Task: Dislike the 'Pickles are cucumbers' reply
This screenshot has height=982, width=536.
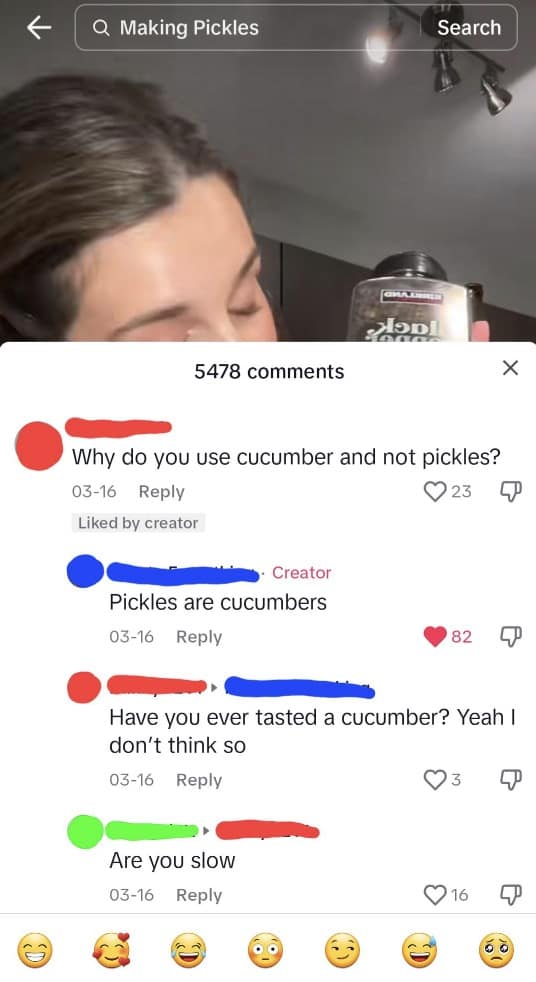Action: (510, 637)
